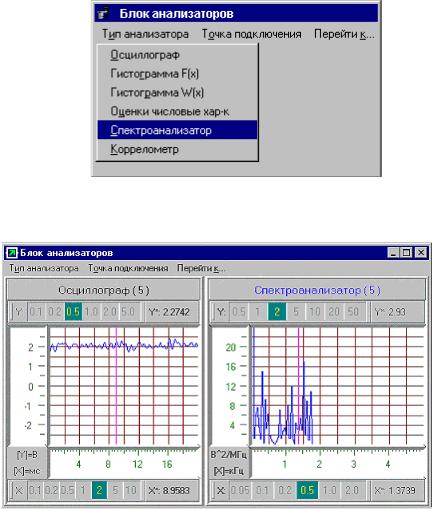Screen dimensions: 432x509
Task: Open Перейти к... menu in the lower window
Action: [x=201, y=268]
